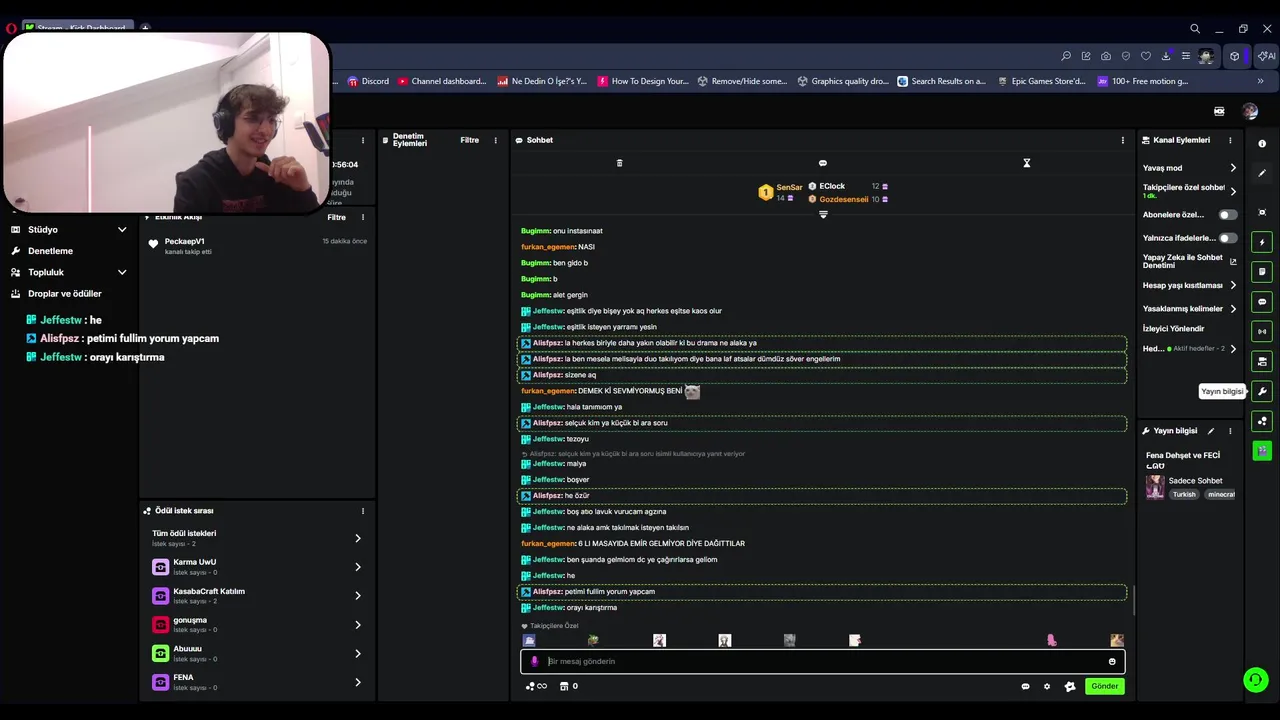
Task: Open the green support chat bubble
Action: pos(1255,680)
